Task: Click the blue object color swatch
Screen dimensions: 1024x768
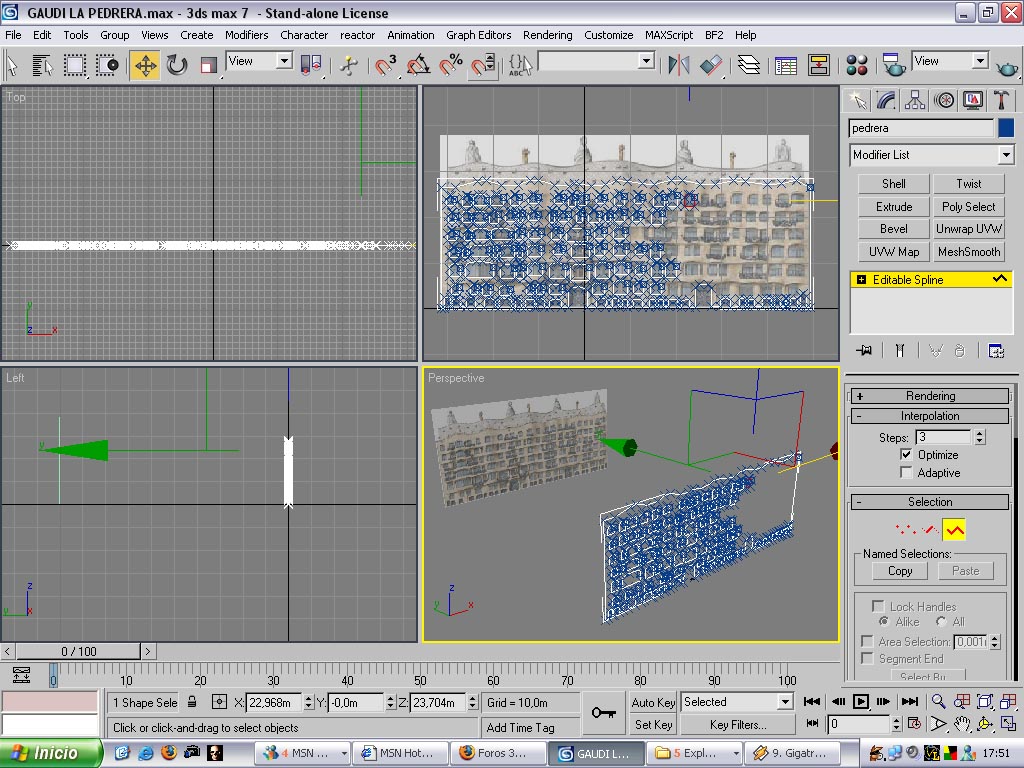Action: pyautogui.click(x=1006, y=128)
